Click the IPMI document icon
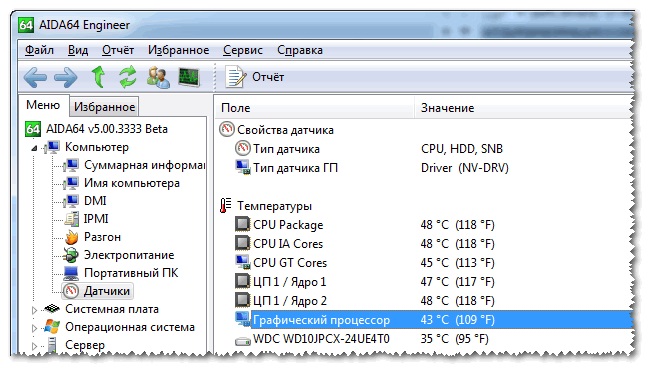Viewport: 652px width, 373px height. pos(71,219)
